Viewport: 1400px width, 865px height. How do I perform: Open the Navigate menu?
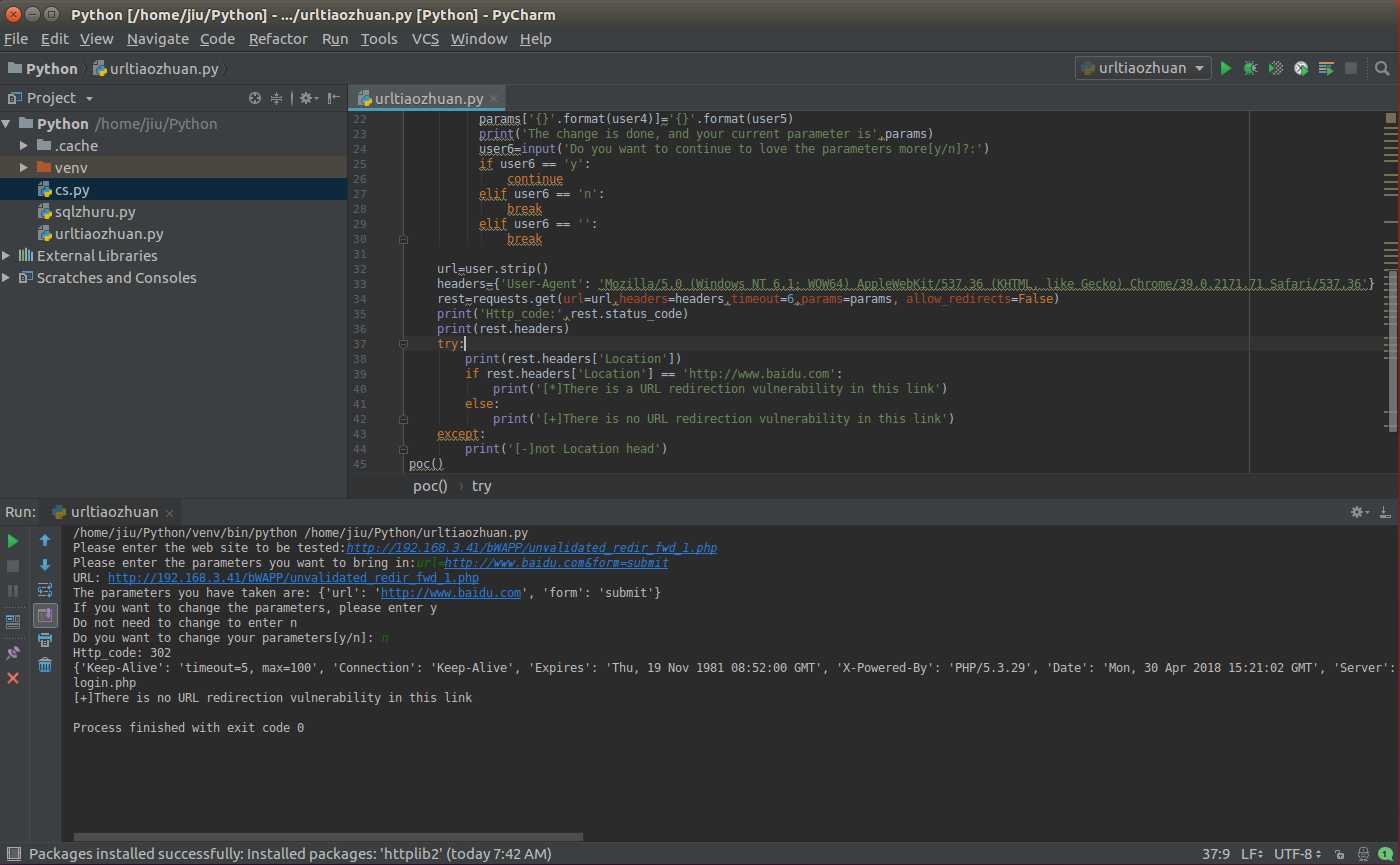click(158, 39)
